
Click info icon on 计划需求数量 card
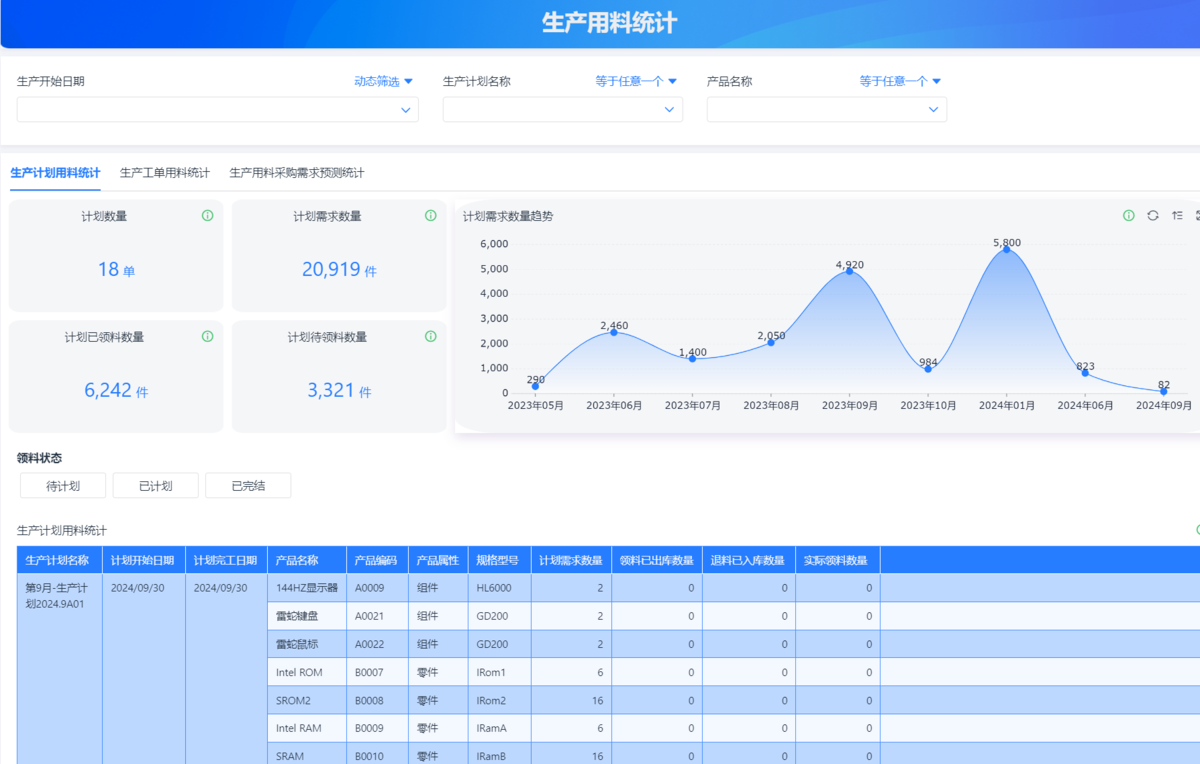click(430, 216)
